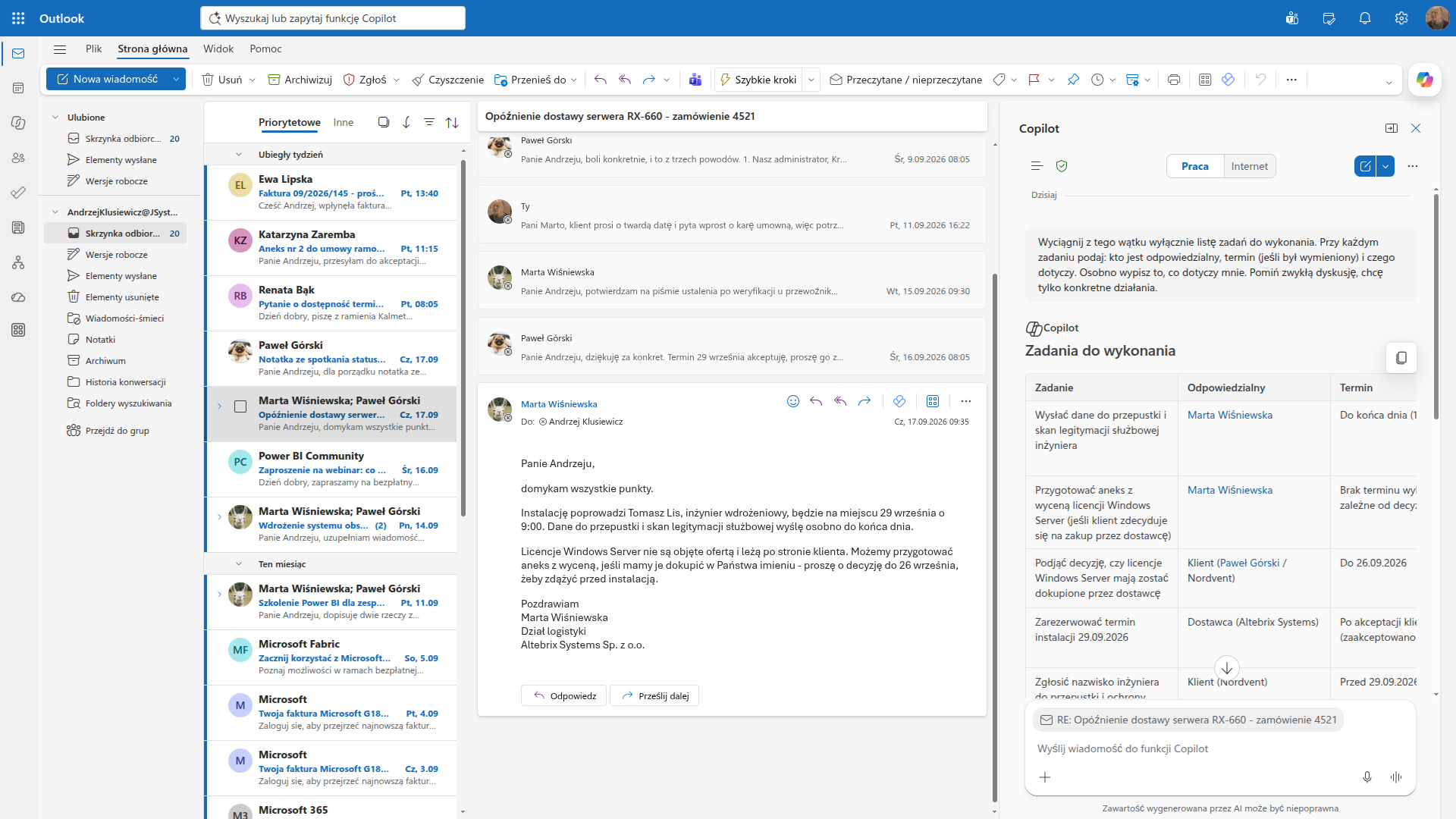Collapse AndrzejKlusiewicz account folders
The height and width of the screenshot is (819, 1456).
(55, 212)
